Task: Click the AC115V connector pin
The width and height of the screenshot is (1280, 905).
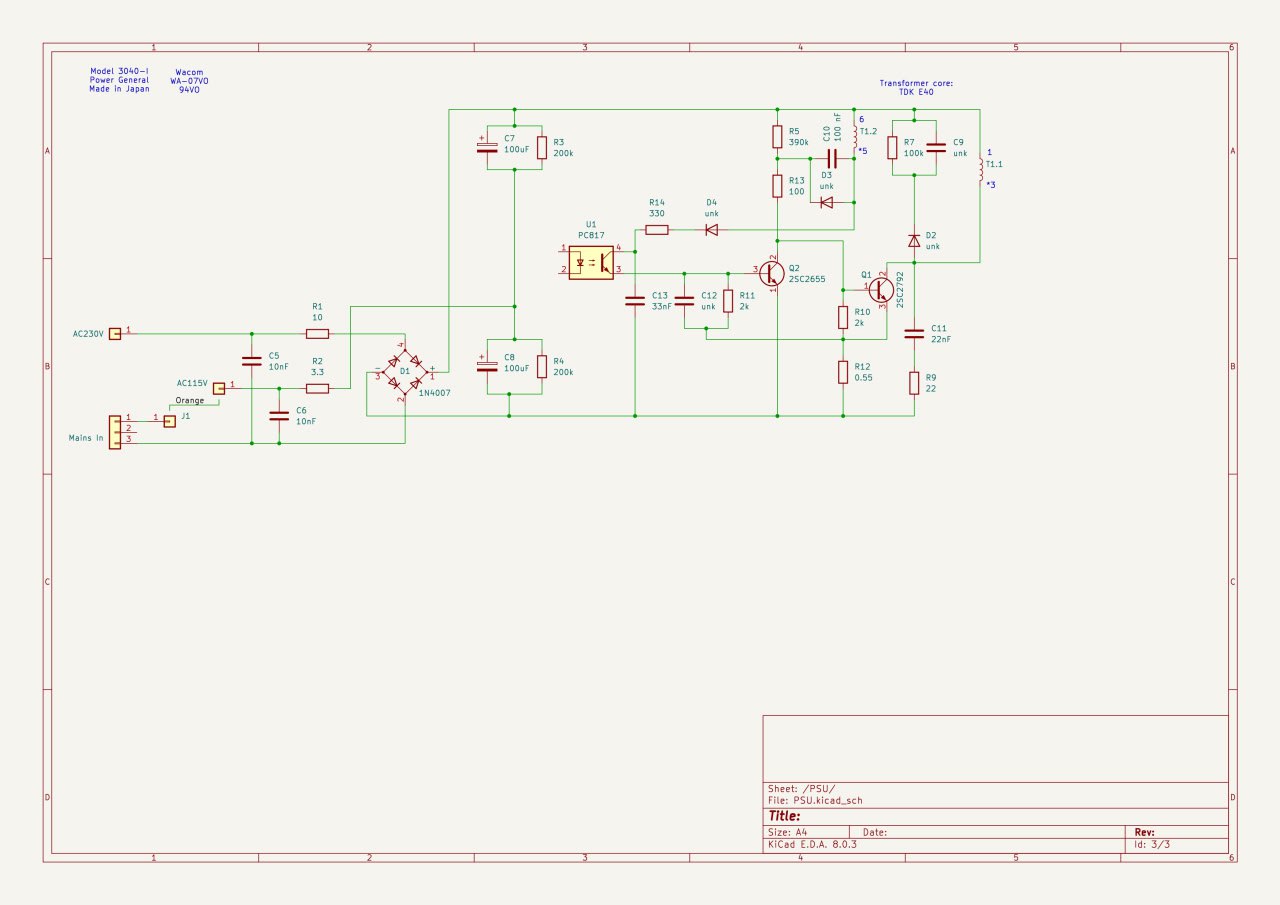Action: click(x=218, y=388)
